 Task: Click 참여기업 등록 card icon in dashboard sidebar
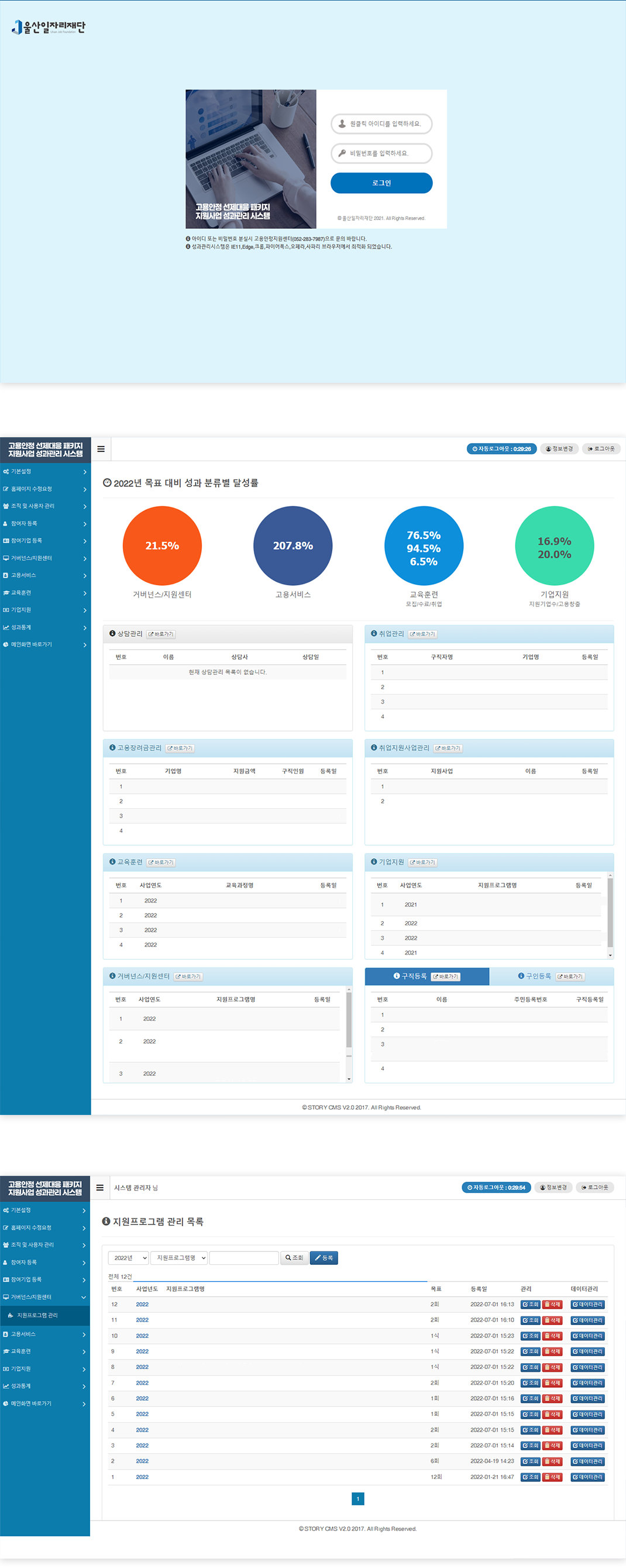click(5, 541)
